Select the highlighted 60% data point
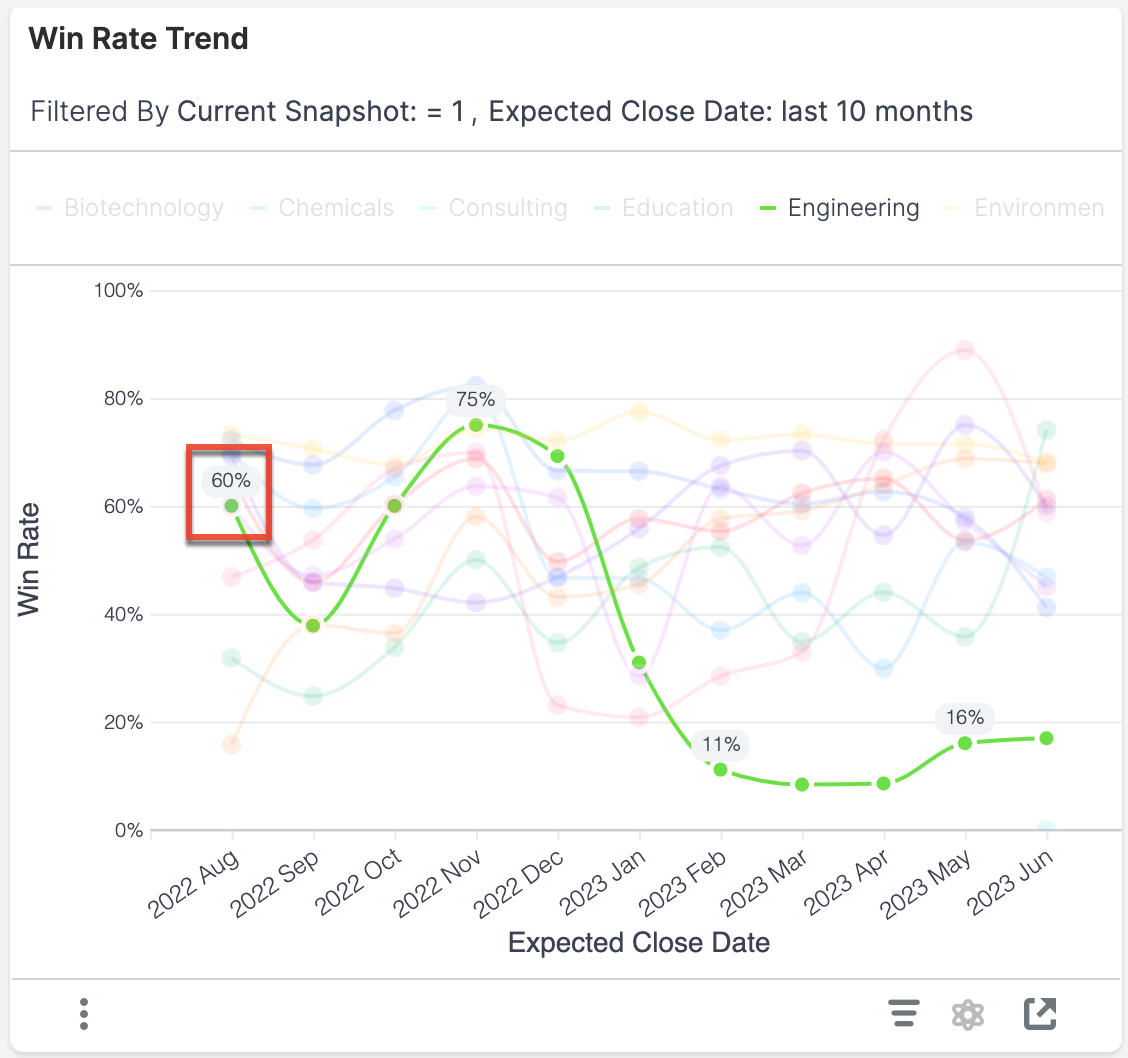Viewport: 1128px width, 1058px height. click(x=232, y=506)
